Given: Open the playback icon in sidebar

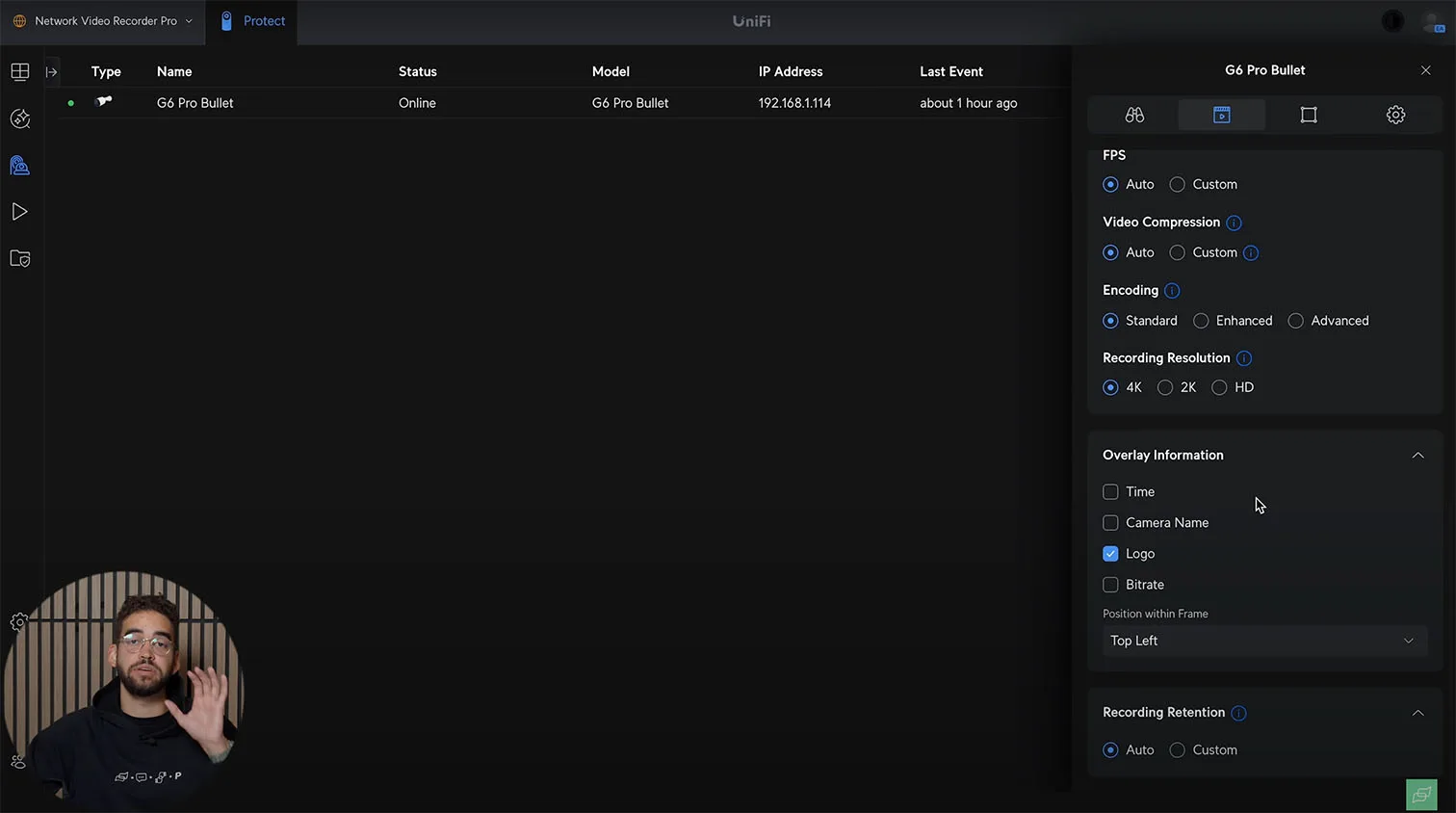Looking at the screenshot, I should 20,212.
